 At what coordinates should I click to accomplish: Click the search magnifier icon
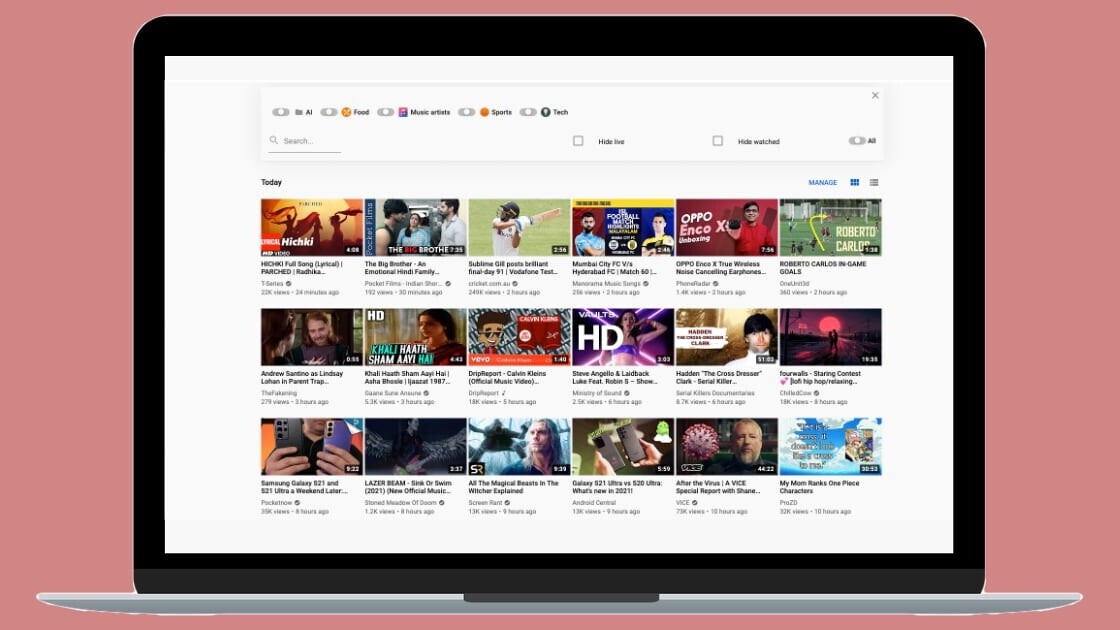274,141
